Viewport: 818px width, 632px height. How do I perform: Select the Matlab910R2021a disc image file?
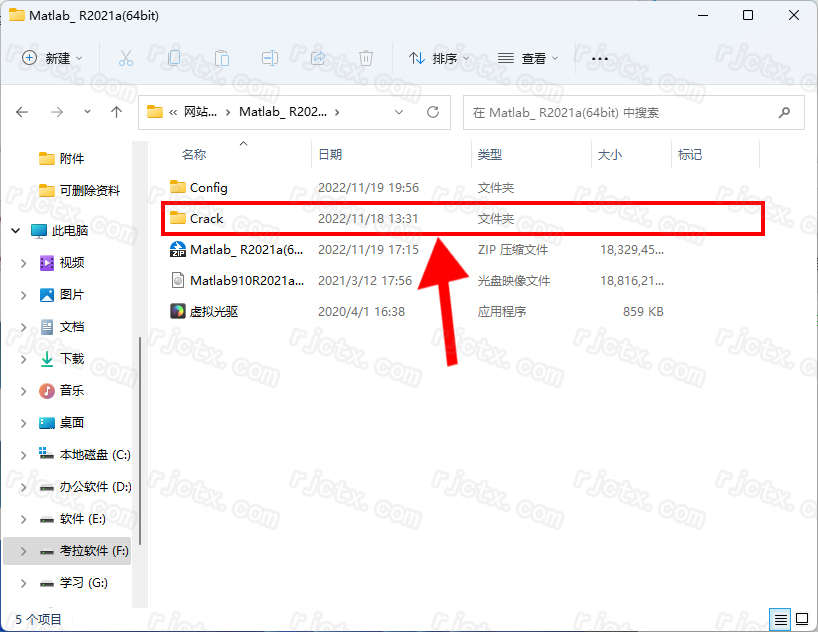click(x=246, y=280)
